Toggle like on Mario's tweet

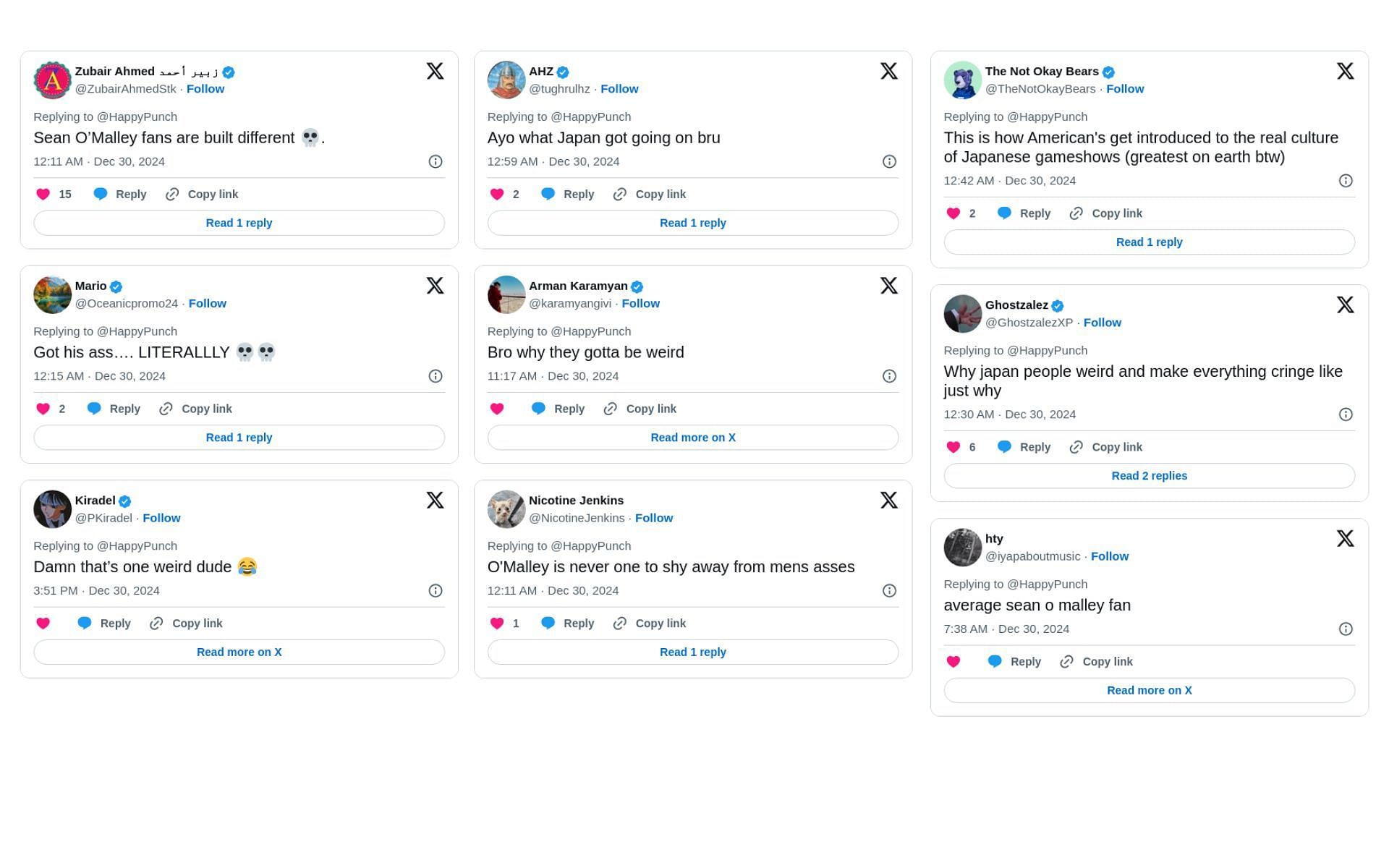[43, 408]
